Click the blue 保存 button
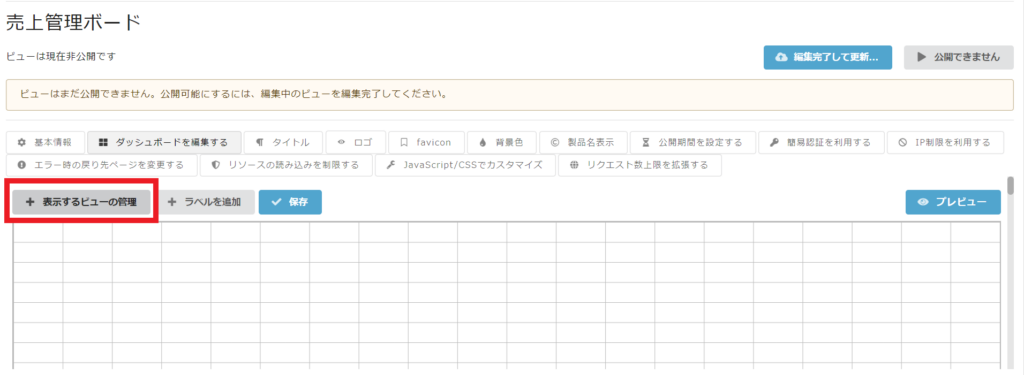 pyautogui.click(x=290, y=203)
